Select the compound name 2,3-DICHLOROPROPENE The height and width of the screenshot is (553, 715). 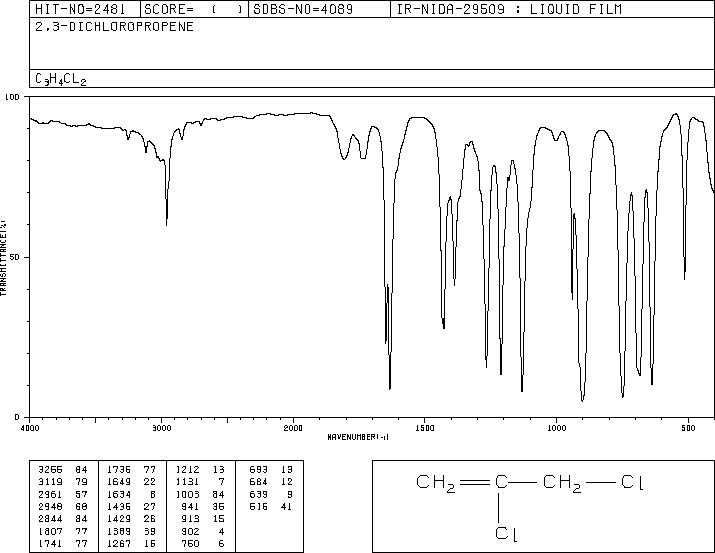pyautogui.click(x=114, y=27)
